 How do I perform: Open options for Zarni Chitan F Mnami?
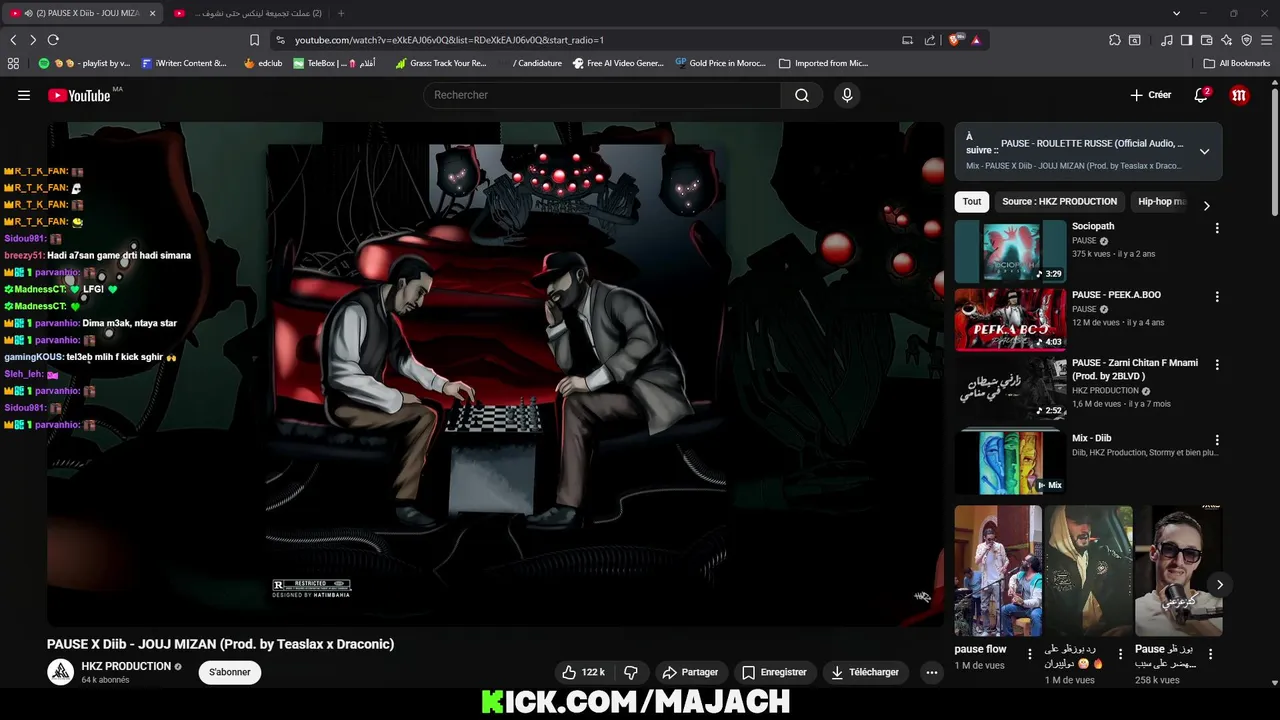point(1217,366)
